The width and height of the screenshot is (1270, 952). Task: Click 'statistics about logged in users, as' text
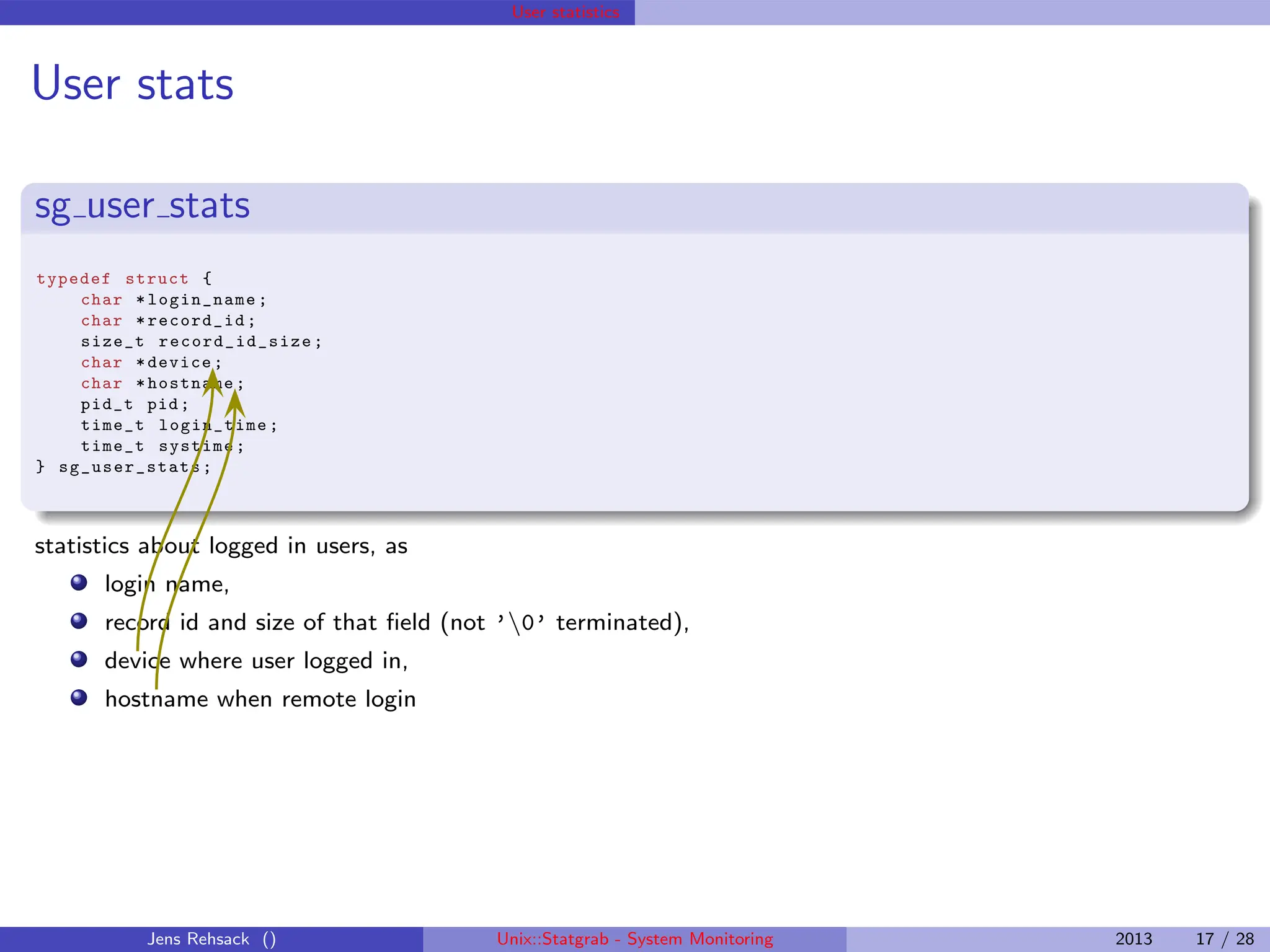(221, 546)
